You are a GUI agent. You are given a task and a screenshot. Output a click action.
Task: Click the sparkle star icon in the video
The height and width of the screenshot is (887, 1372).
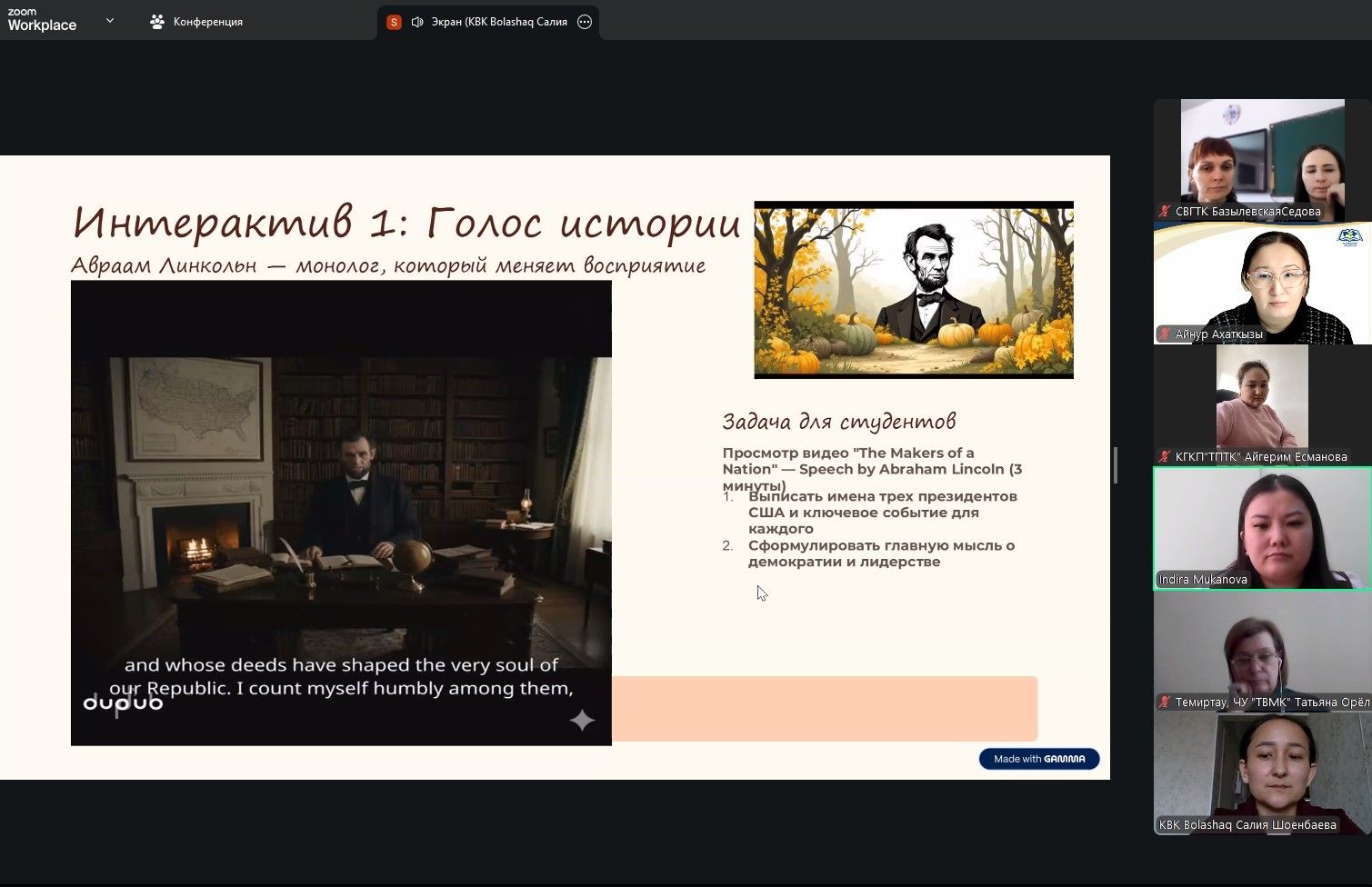click(582, 721)
